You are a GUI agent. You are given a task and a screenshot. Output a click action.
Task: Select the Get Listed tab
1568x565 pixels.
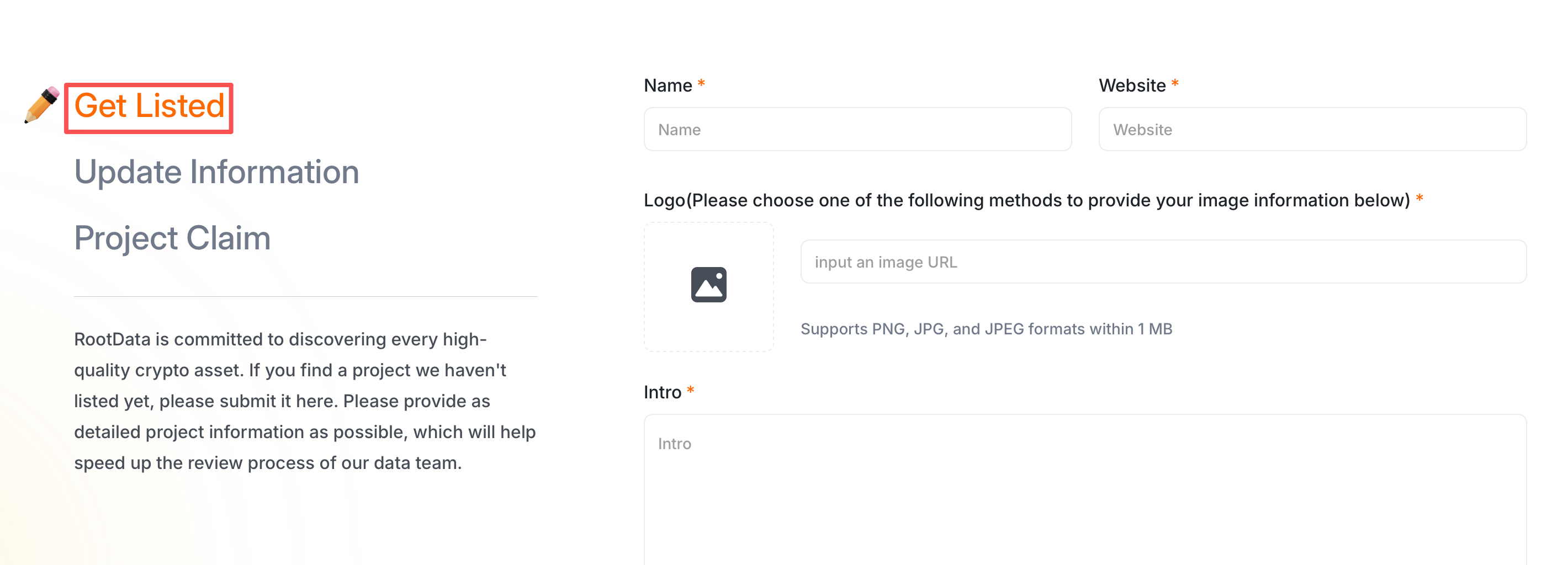(x=149, y=106)
